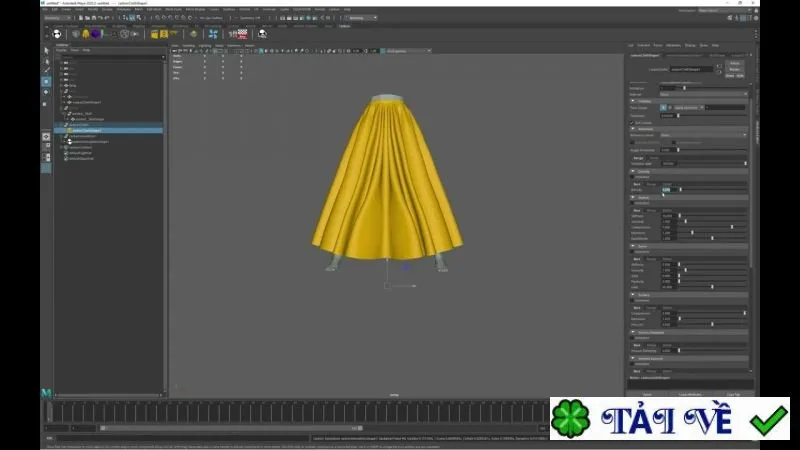Open the Modeling menu set dropdown

pyautogui.click(x=56, y=18)
